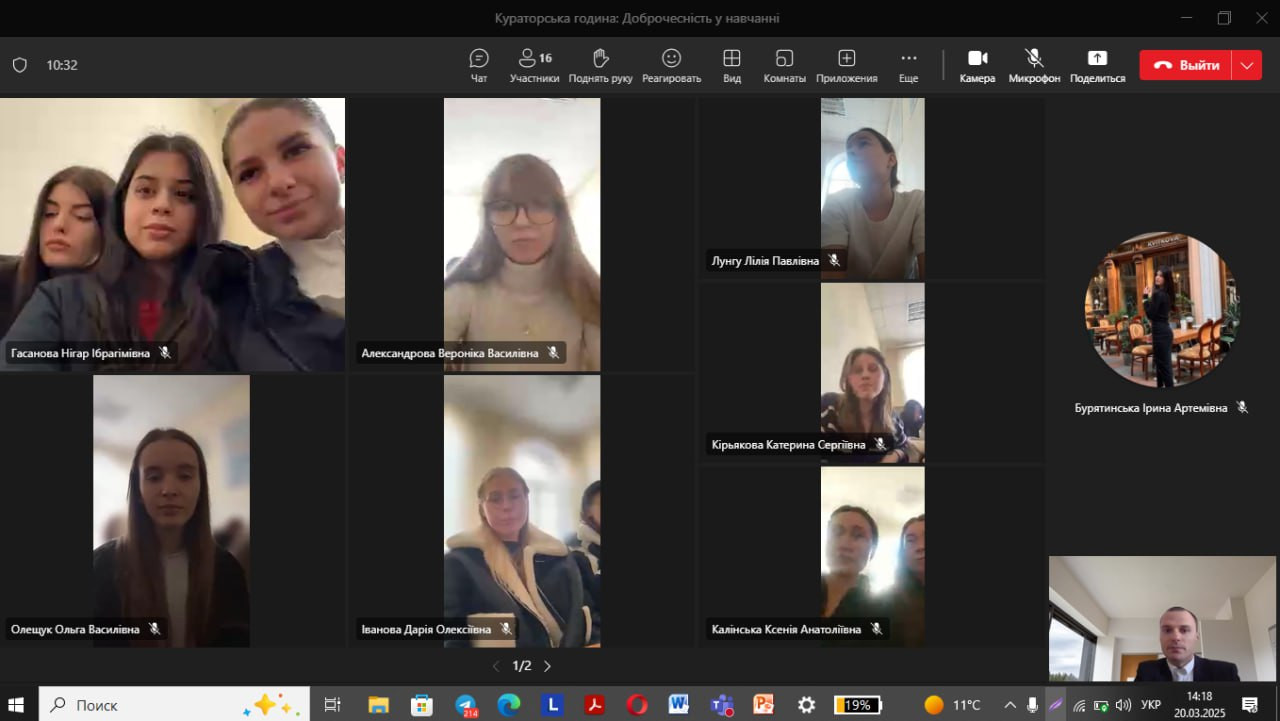Select Олещук Ольга Василівна video tile

pyautogui.click(x=173, y=511)
